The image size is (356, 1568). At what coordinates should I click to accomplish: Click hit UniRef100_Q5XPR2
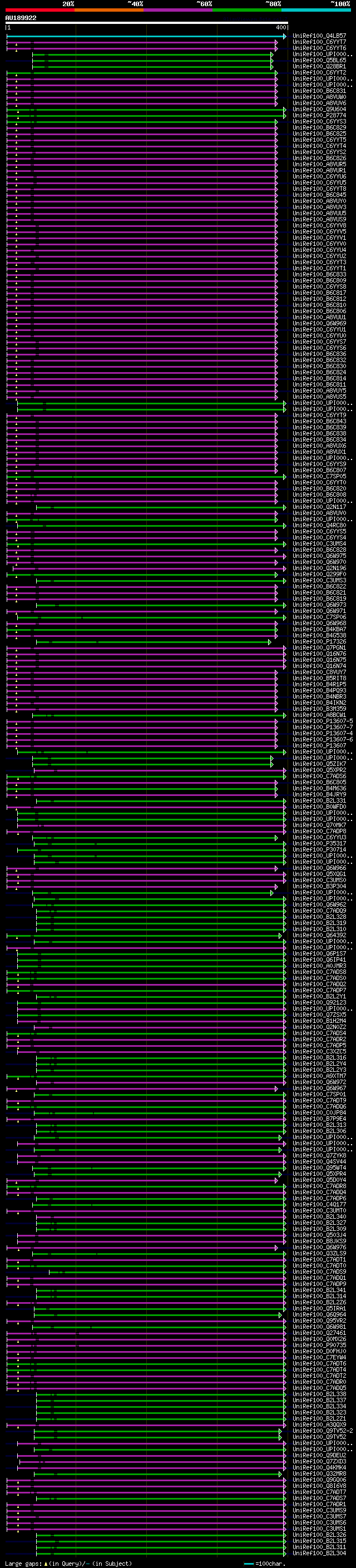click(319, 770)
